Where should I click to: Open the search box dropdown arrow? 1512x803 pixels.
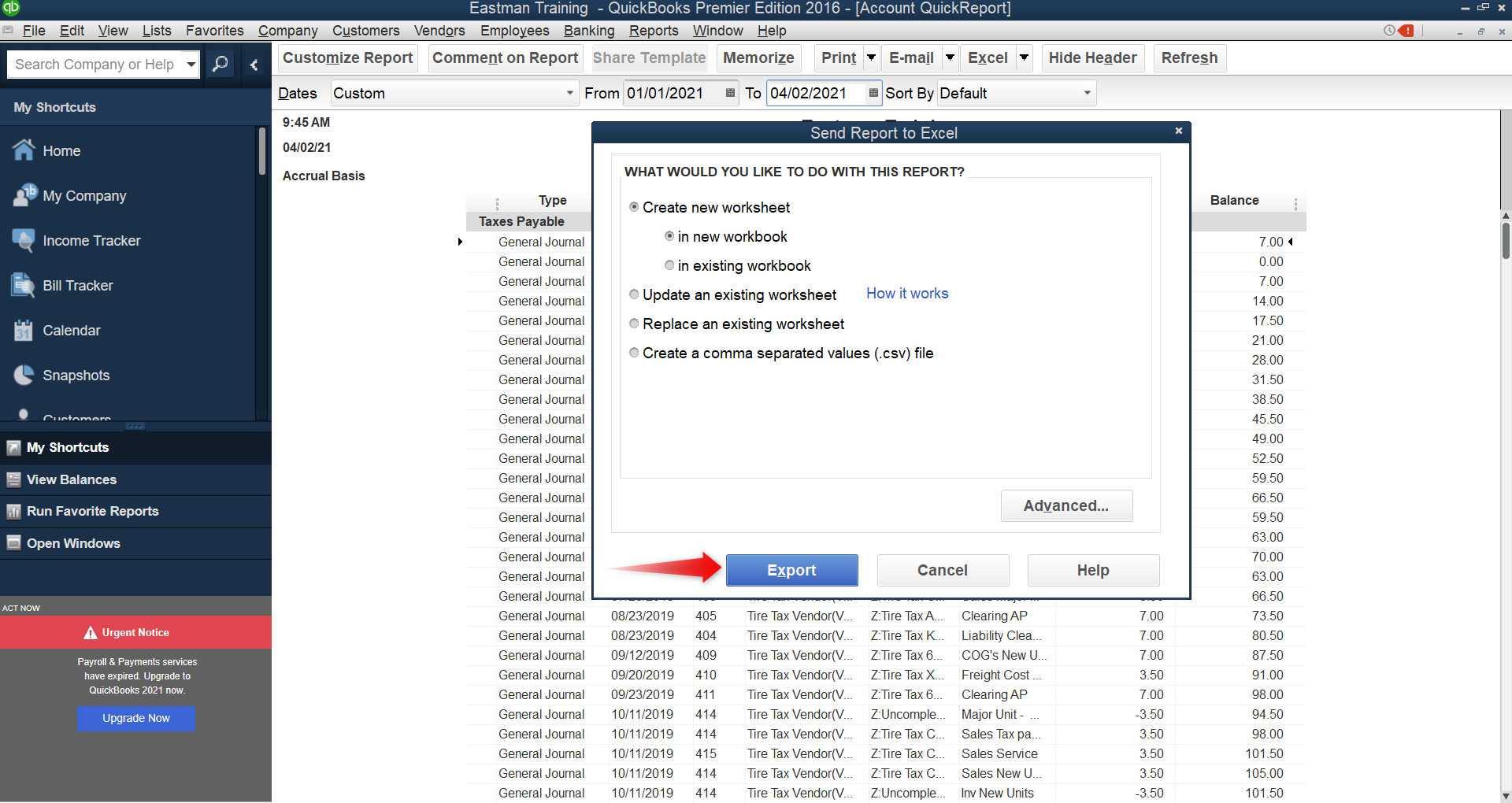191,64
